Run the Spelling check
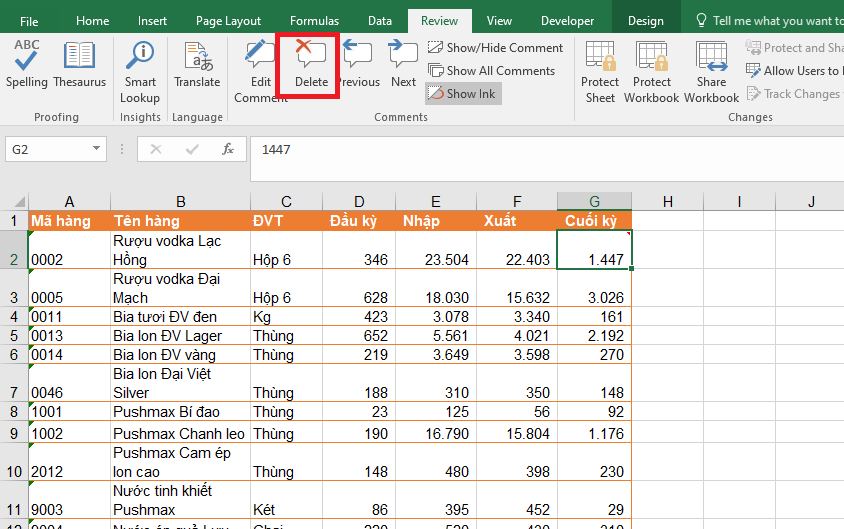844x529 pixels. tap(27, 65)
